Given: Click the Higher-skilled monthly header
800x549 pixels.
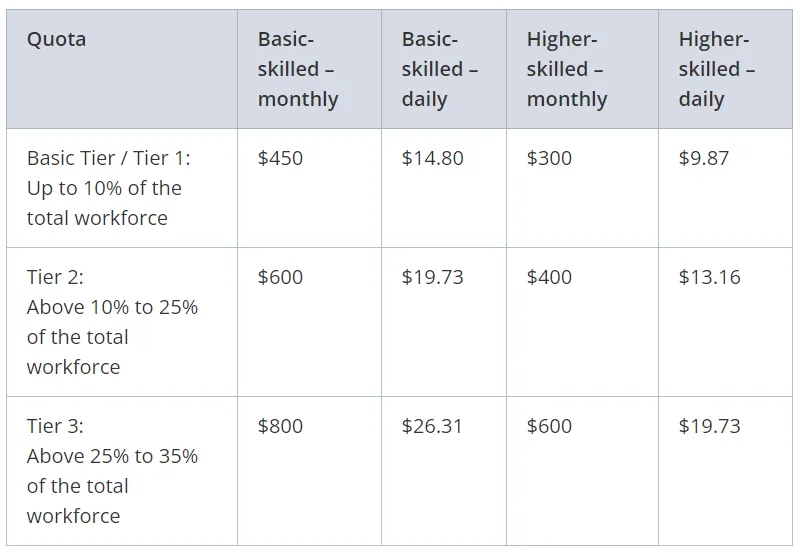Looking at the screenshot, I should pyautogui.click(x=582, y=69).
